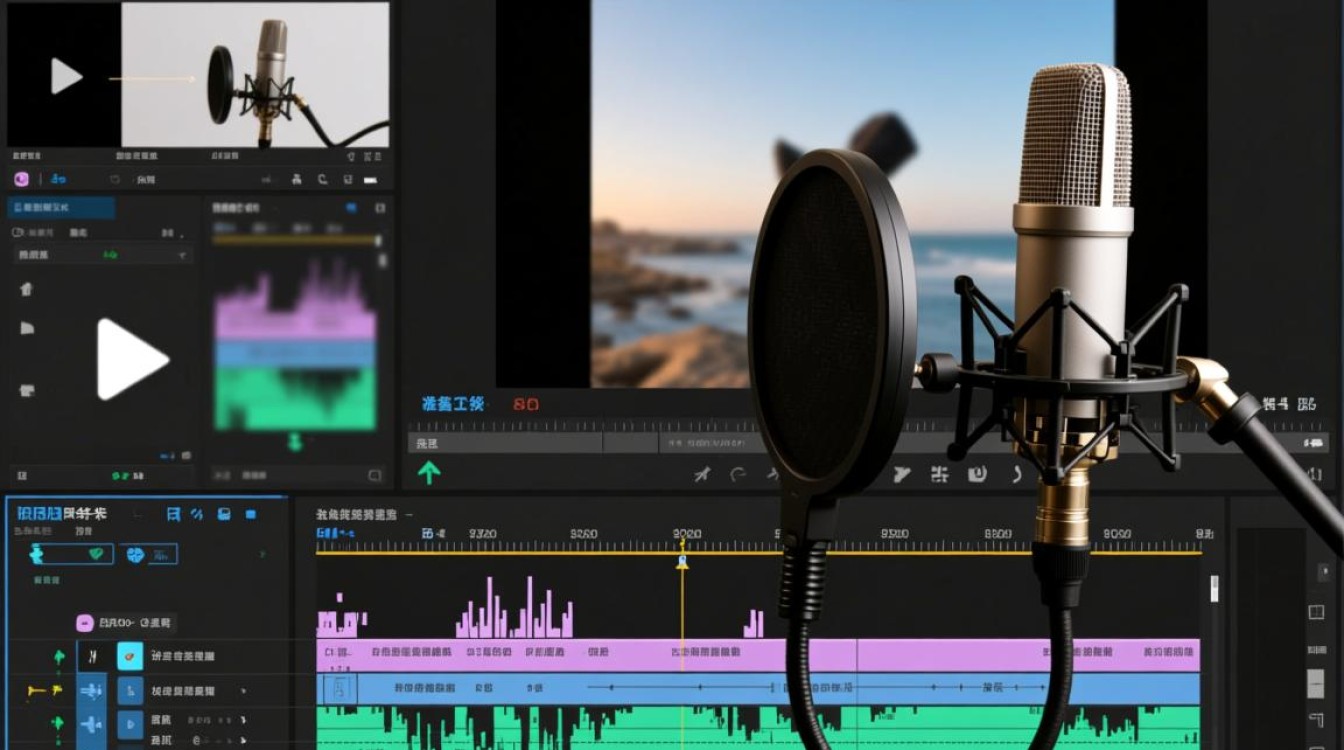Screen dimensions: 1344x750
Task: Select the green heart icon in the timeline panel
Action: [97, 554]
